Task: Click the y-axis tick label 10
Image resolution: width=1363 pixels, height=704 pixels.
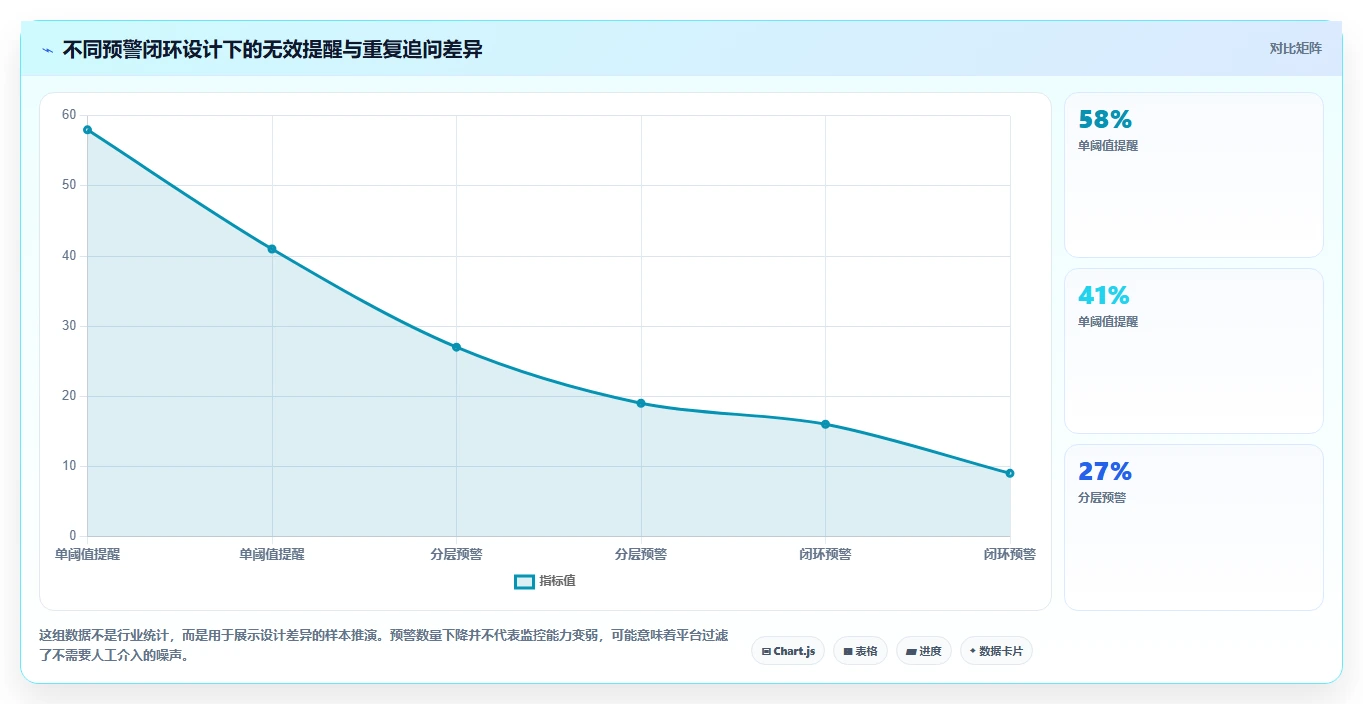Action: tap(69, 466)
